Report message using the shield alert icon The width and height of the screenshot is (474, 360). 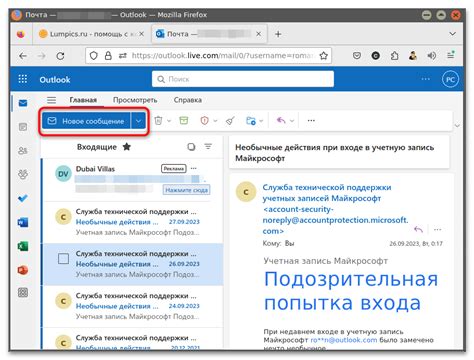pyautogui.click(x=204, y=121)
